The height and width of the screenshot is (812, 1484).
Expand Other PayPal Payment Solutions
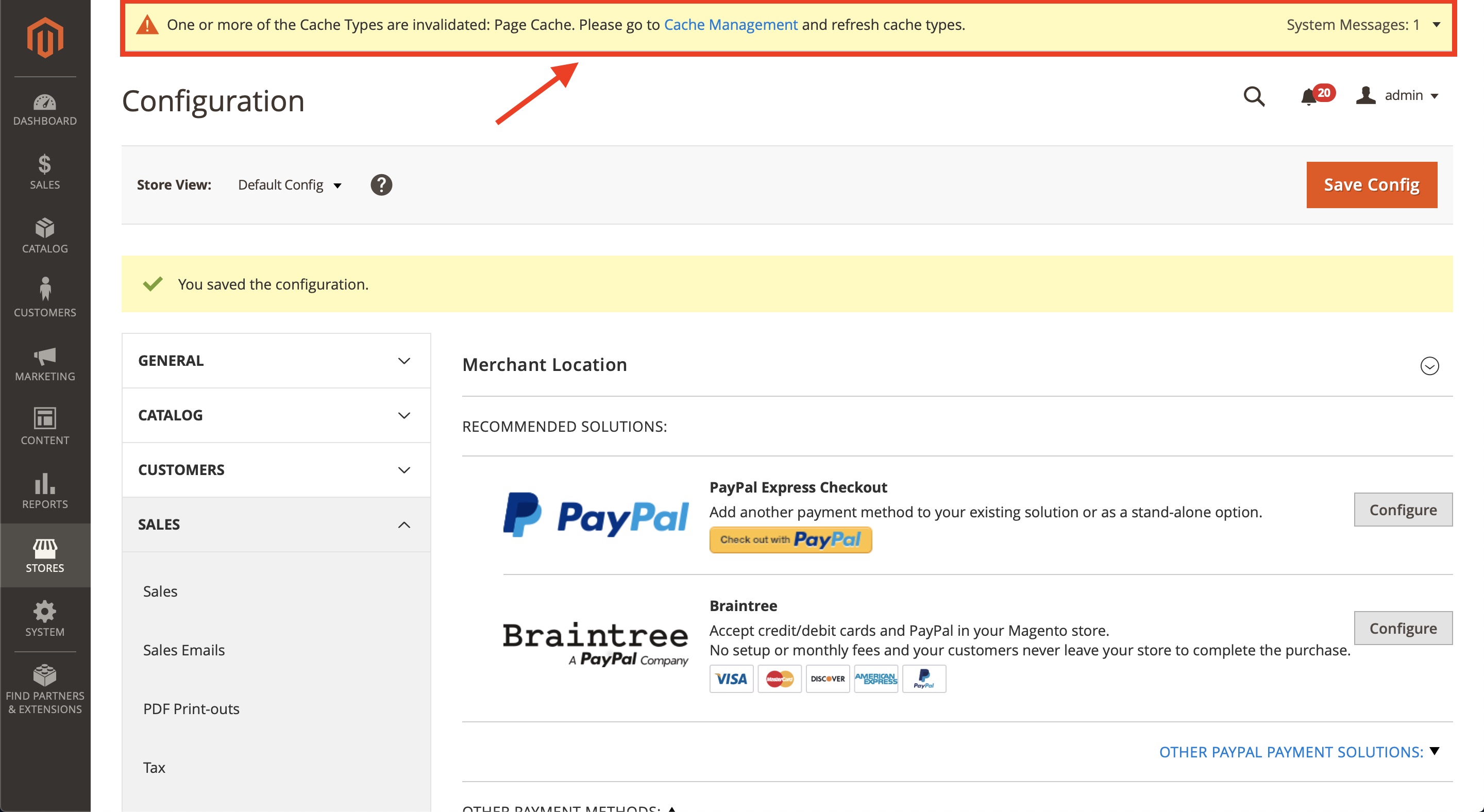1298,752
